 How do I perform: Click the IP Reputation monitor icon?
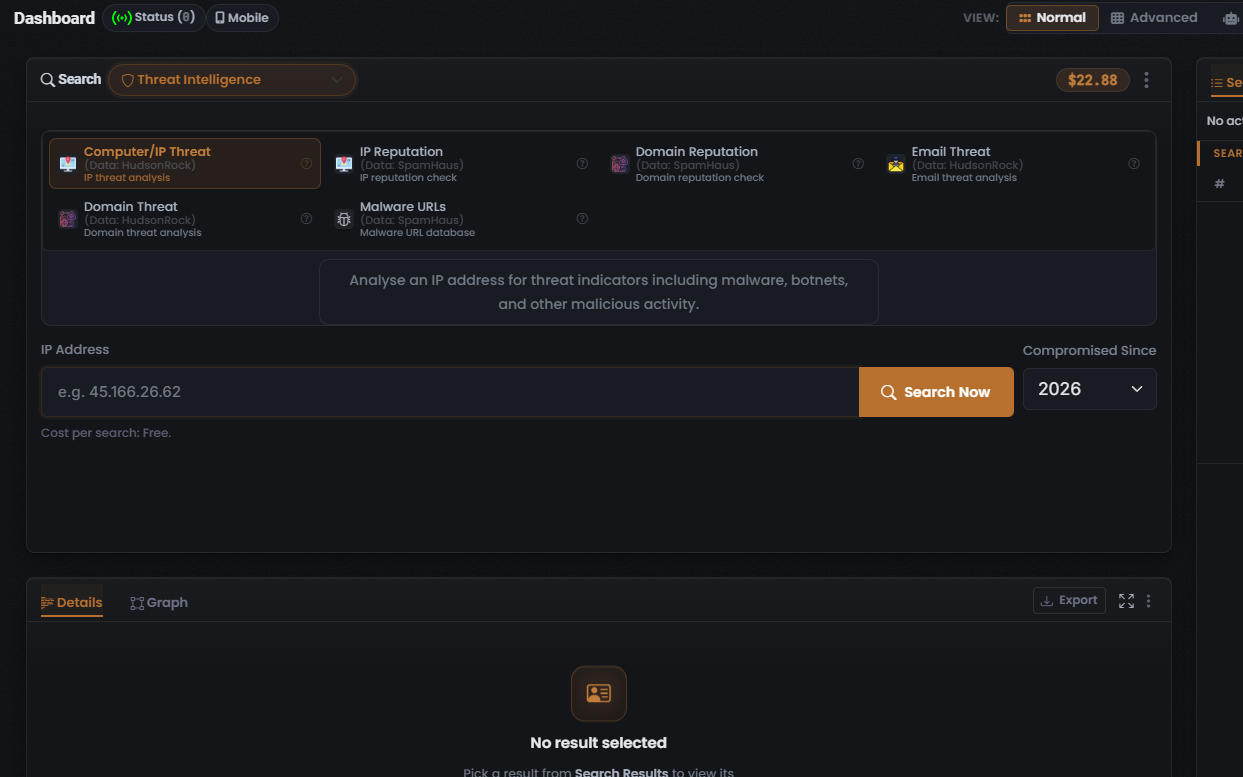[x=344, y=164]
